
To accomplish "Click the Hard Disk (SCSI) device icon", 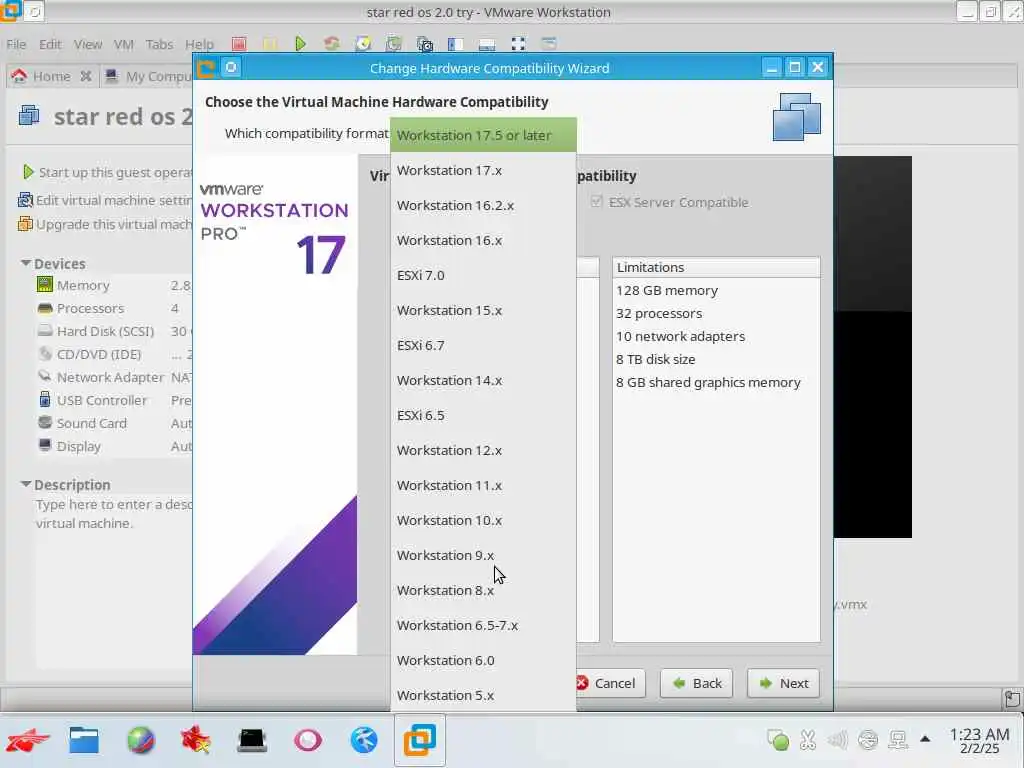I will pyautogui.click(x=44, y=330).
